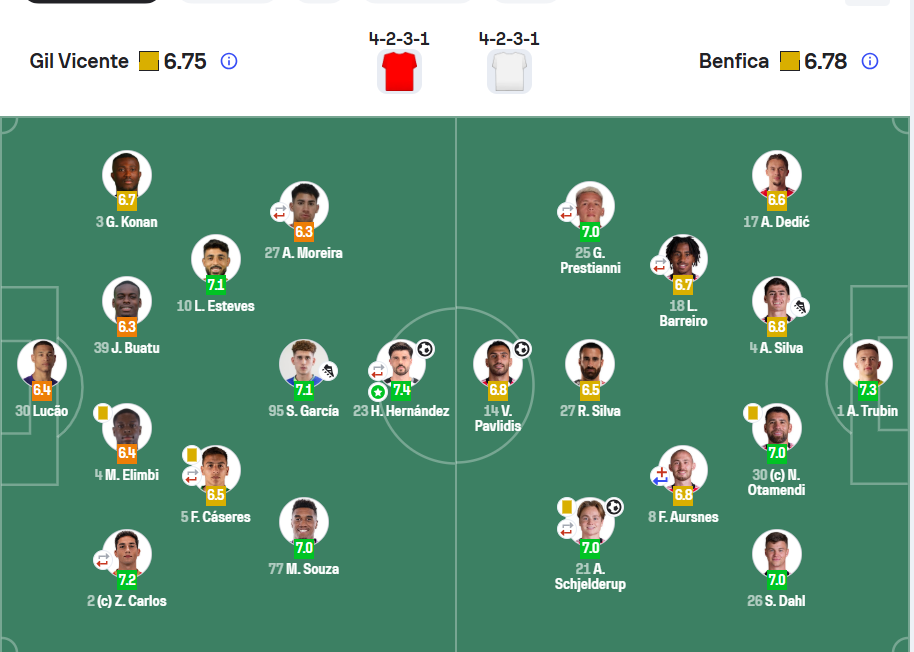Click S. Dahl's 7.0 rating badge
The image size is (914, 652).
(x=777, y=579)
